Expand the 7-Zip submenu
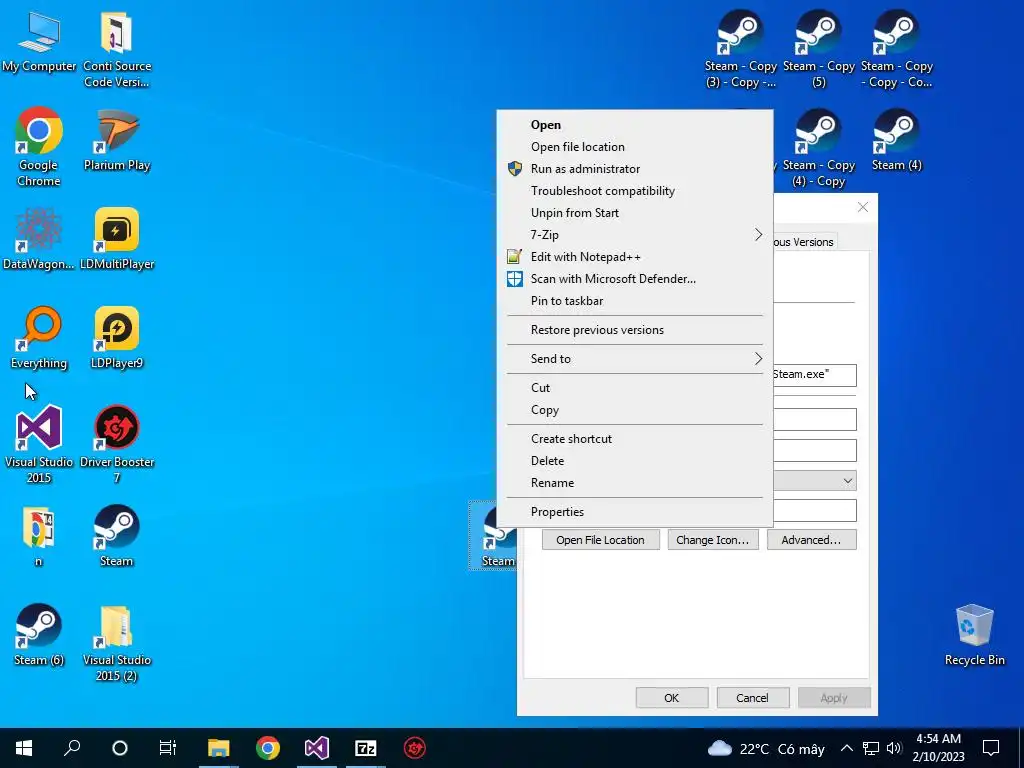The width and height of the screenshot is (1024, 768). coord(635,235)
